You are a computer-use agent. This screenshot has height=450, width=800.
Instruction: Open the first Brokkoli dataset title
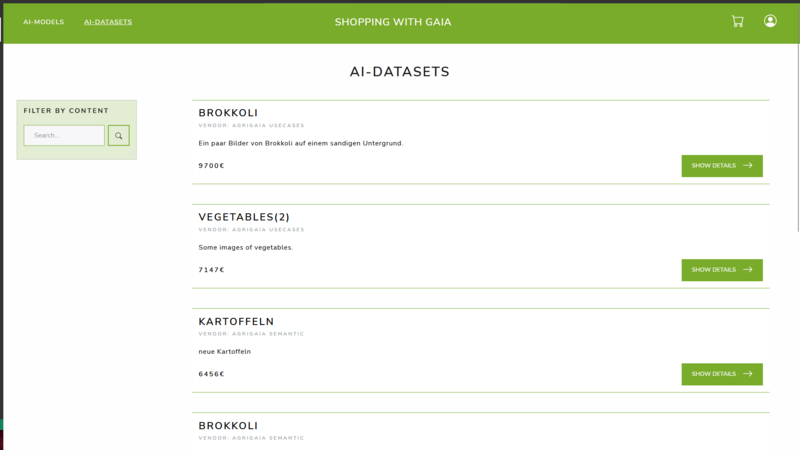(x=228, y=113)
